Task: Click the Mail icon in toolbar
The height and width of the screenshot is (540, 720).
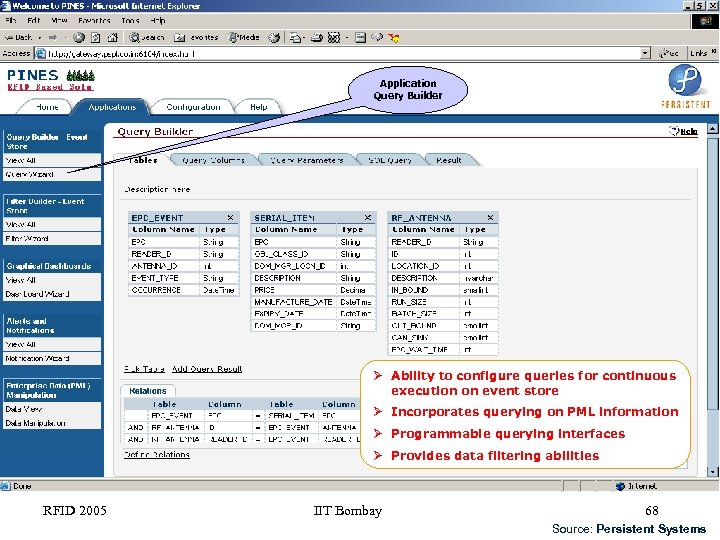Action: [x=295, y=38]
